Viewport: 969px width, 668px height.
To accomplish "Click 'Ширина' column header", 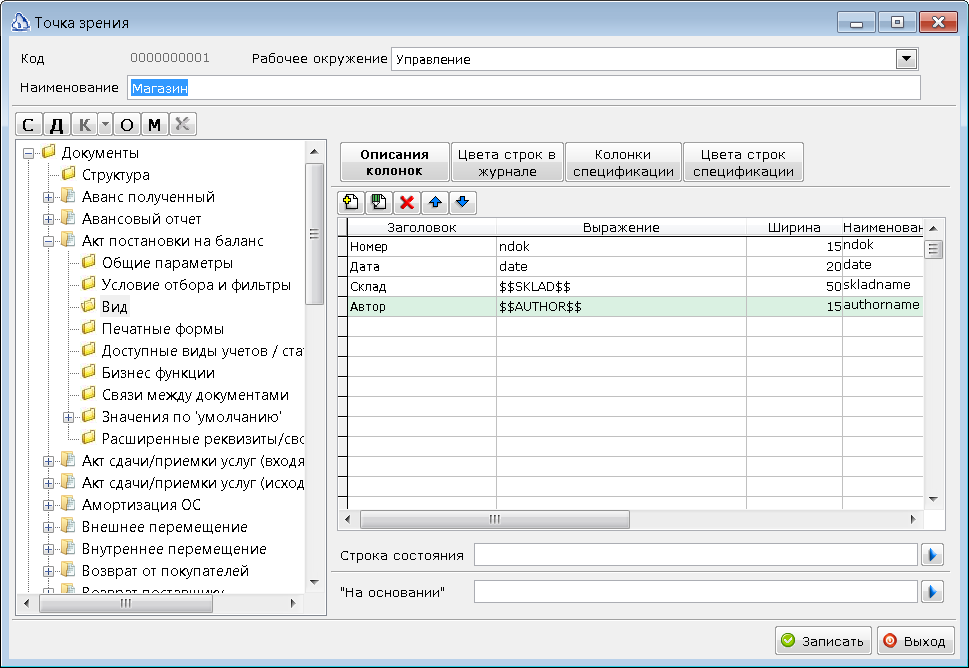I will (794, 227).
